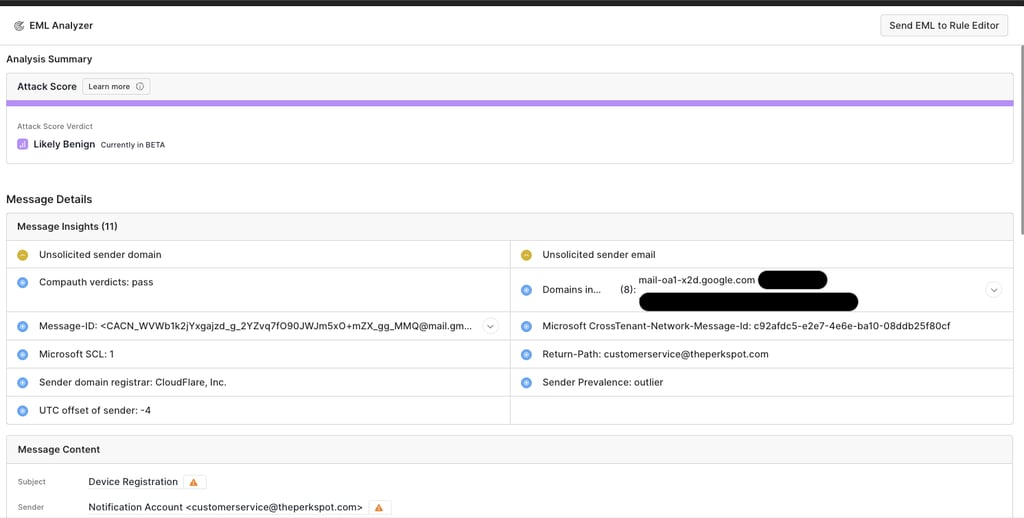Click yellow icon beside Unsolicited sender domain
Viewport: 1024px width, 518px height.
23,255
